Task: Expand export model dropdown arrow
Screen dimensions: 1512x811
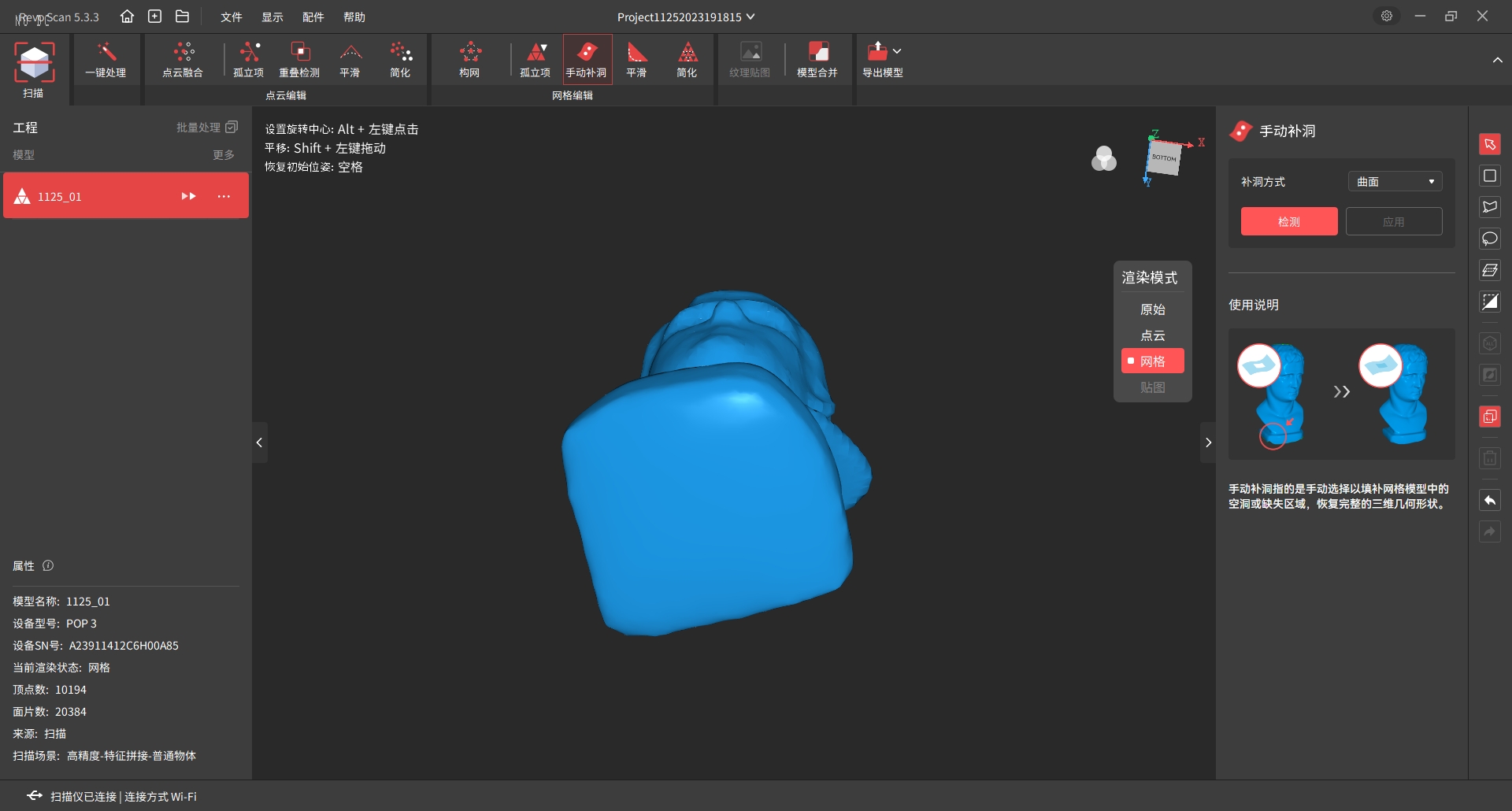Action: 897,51
